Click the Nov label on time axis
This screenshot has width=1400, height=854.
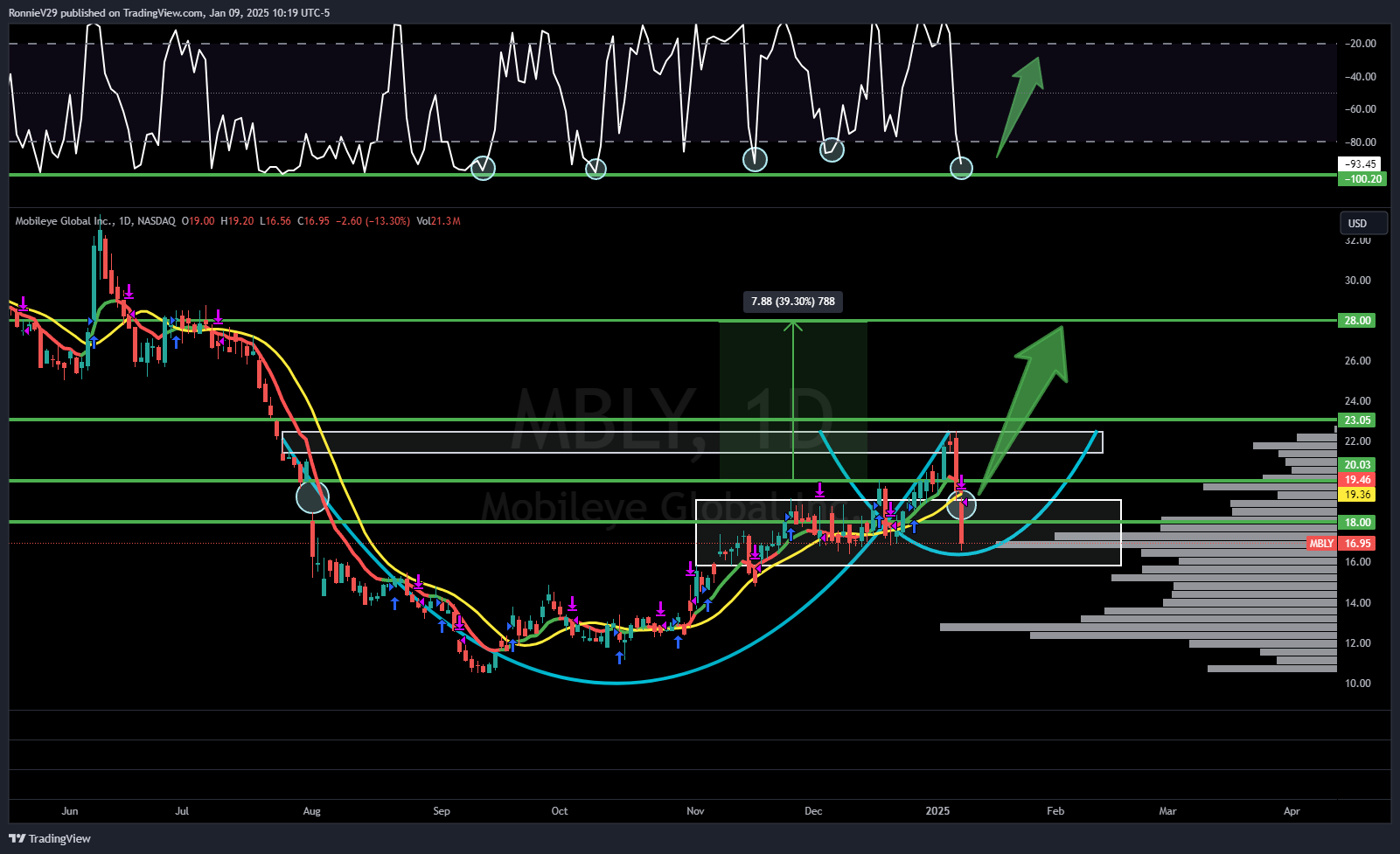(695, 811)
